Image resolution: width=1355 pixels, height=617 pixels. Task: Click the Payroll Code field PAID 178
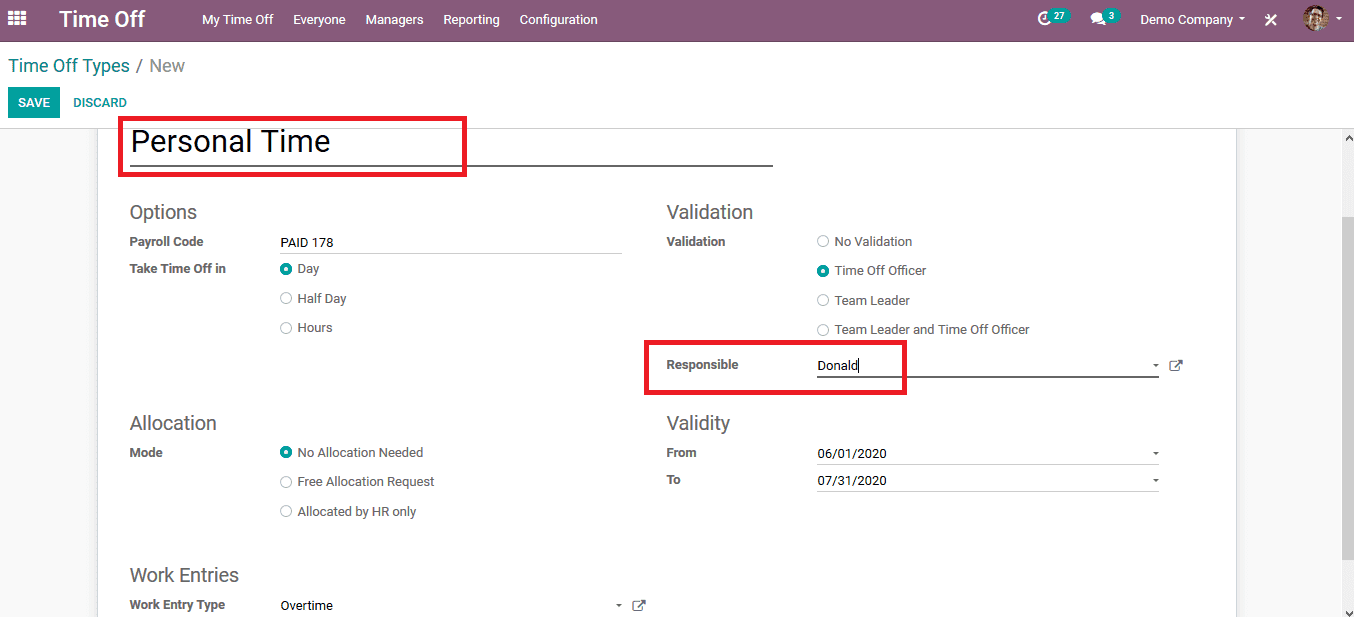(x=451, y=242)
